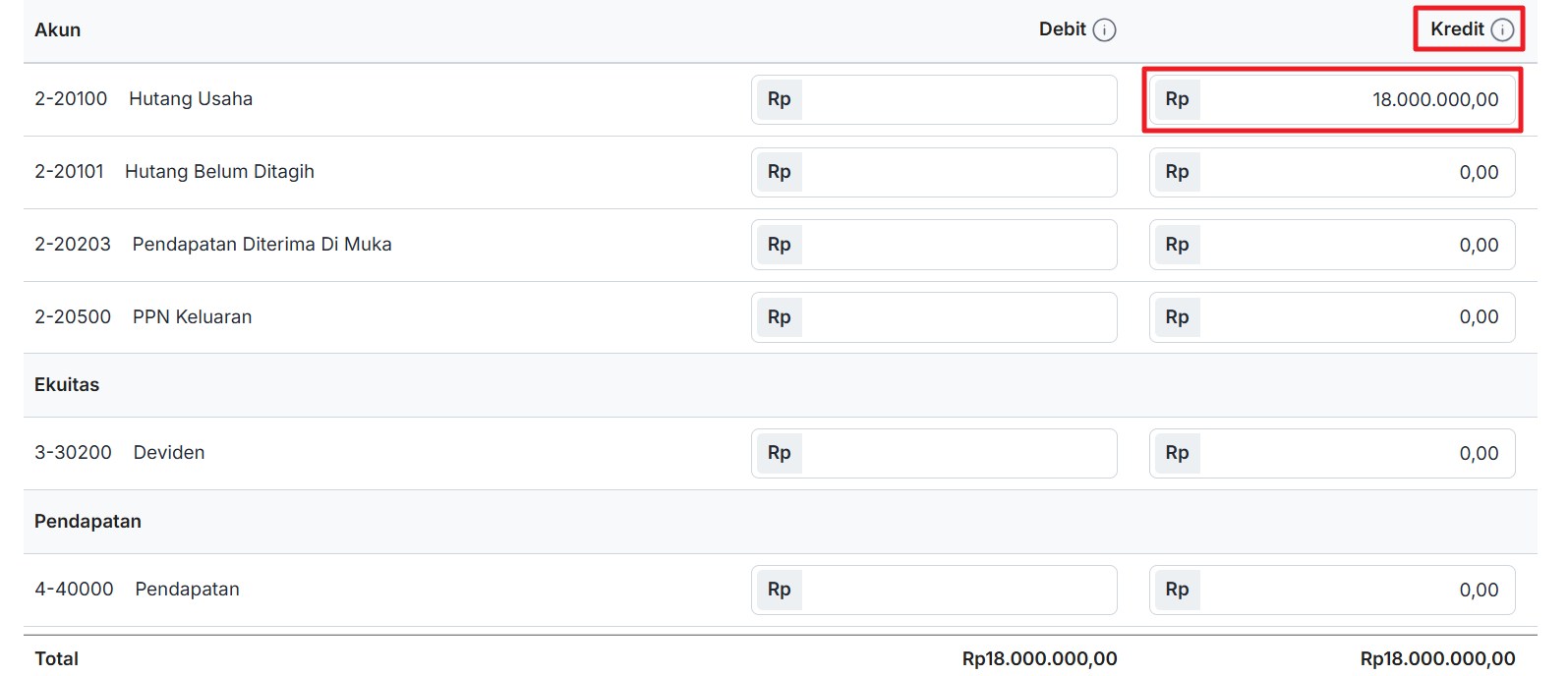Click the Kredit column header label
The height and width of the screenshot is (676, 1568).
click(x=1457, y=29)
